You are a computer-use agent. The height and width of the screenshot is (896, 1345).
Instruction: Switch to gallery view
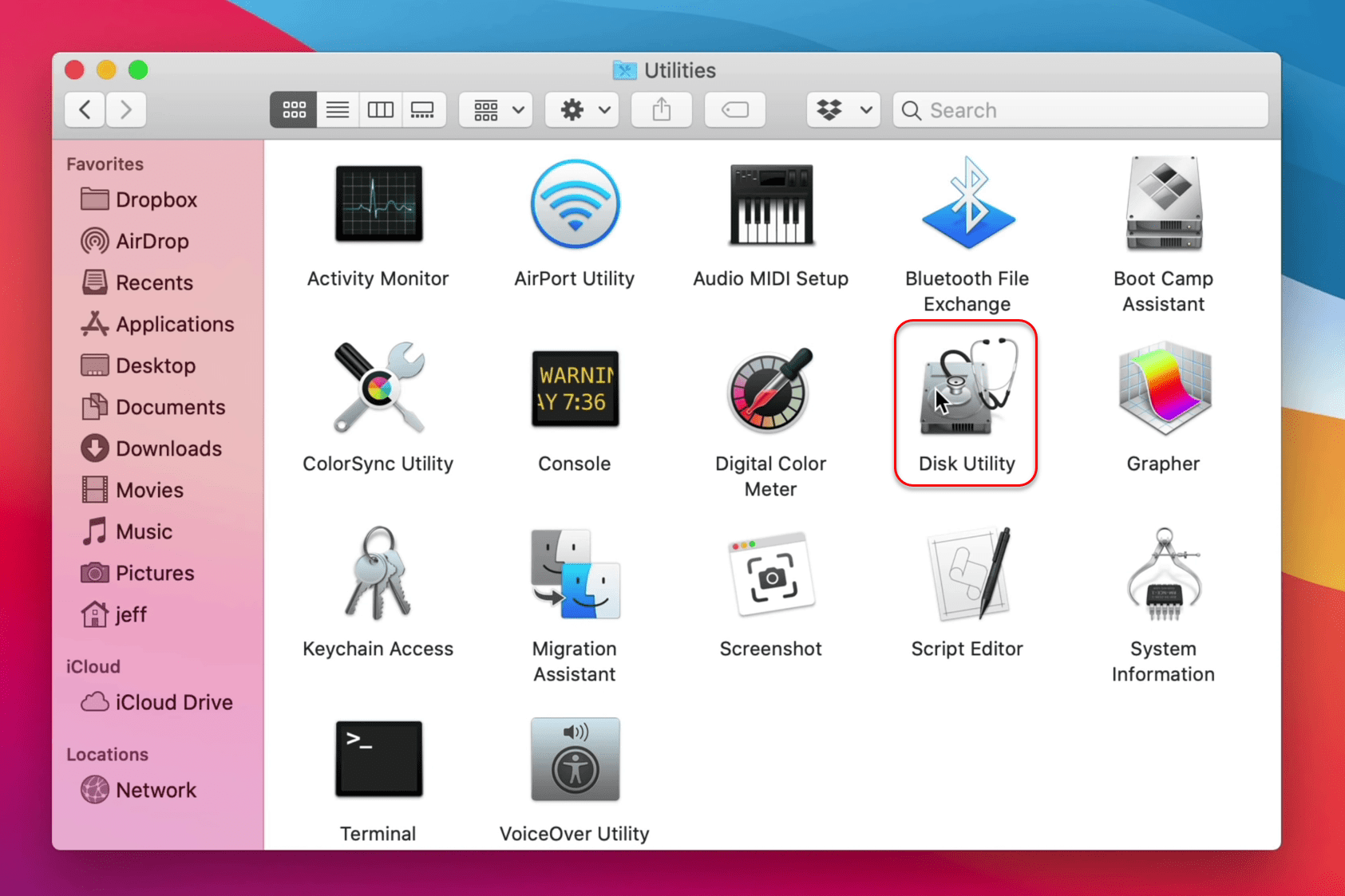[x=423, y=109]
